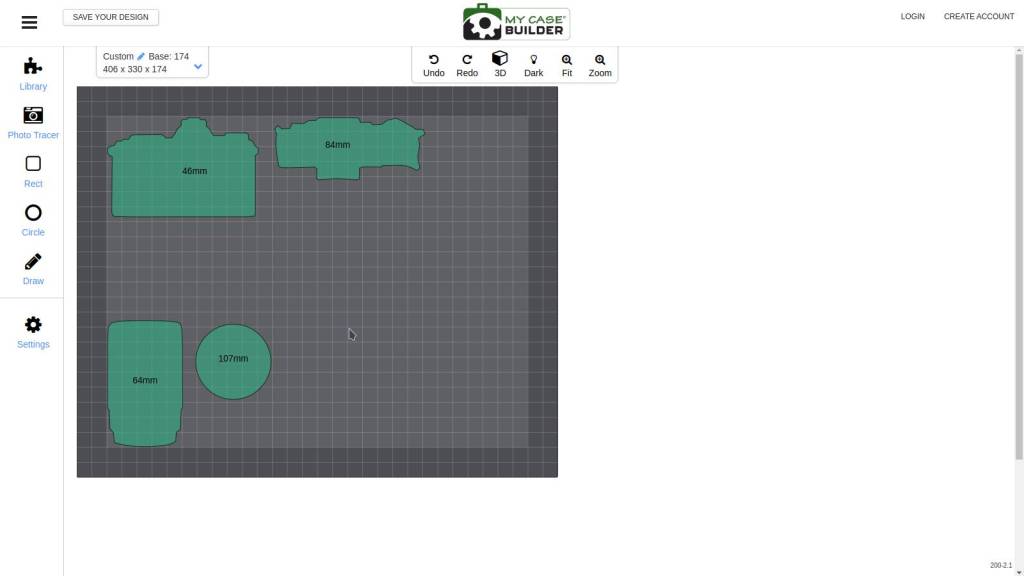Open the hamburger main menu
The image size is (1024, 576).
click(x=29, y=23)
